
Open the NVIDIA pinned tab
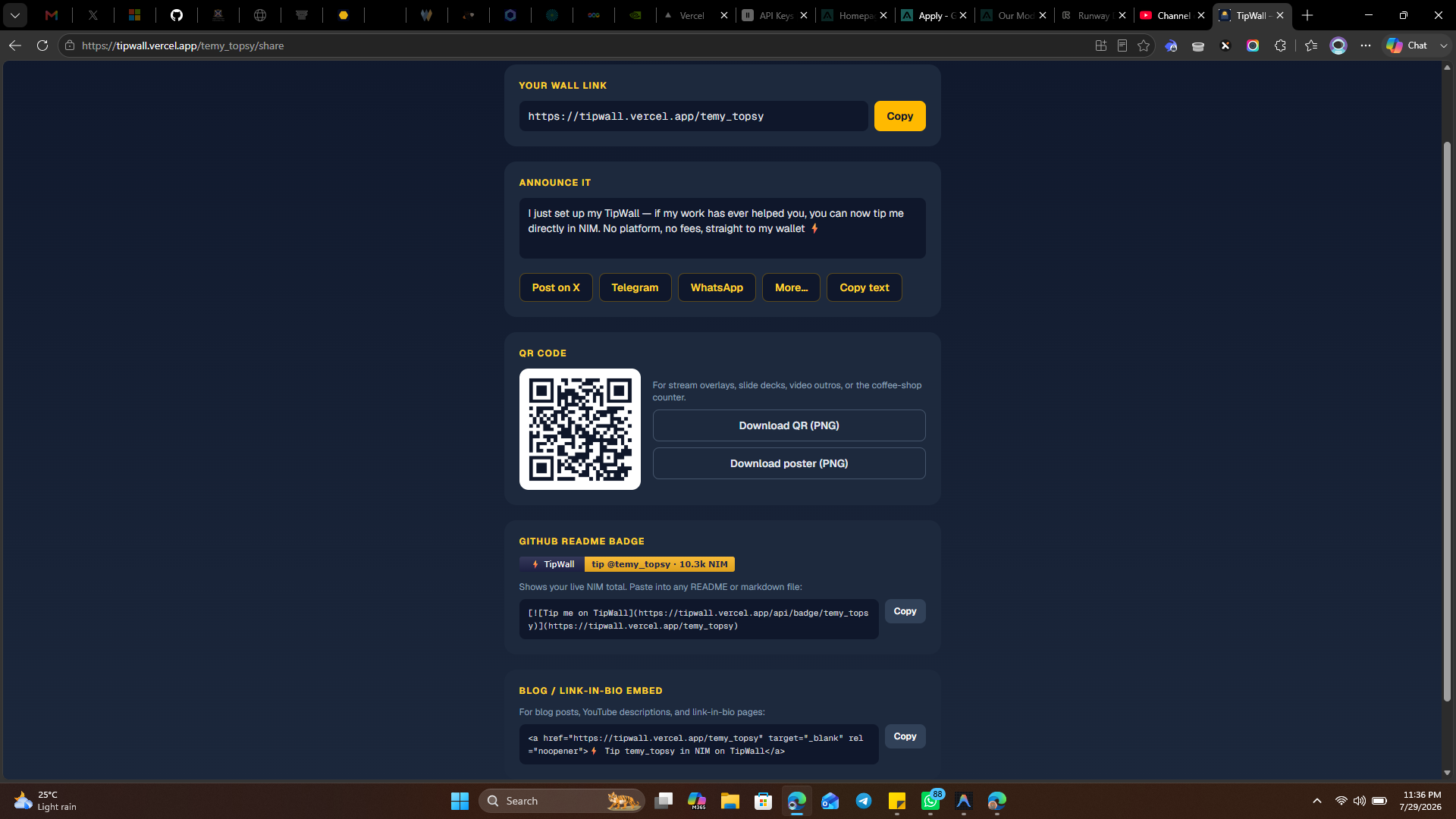[x=635, y=15]
